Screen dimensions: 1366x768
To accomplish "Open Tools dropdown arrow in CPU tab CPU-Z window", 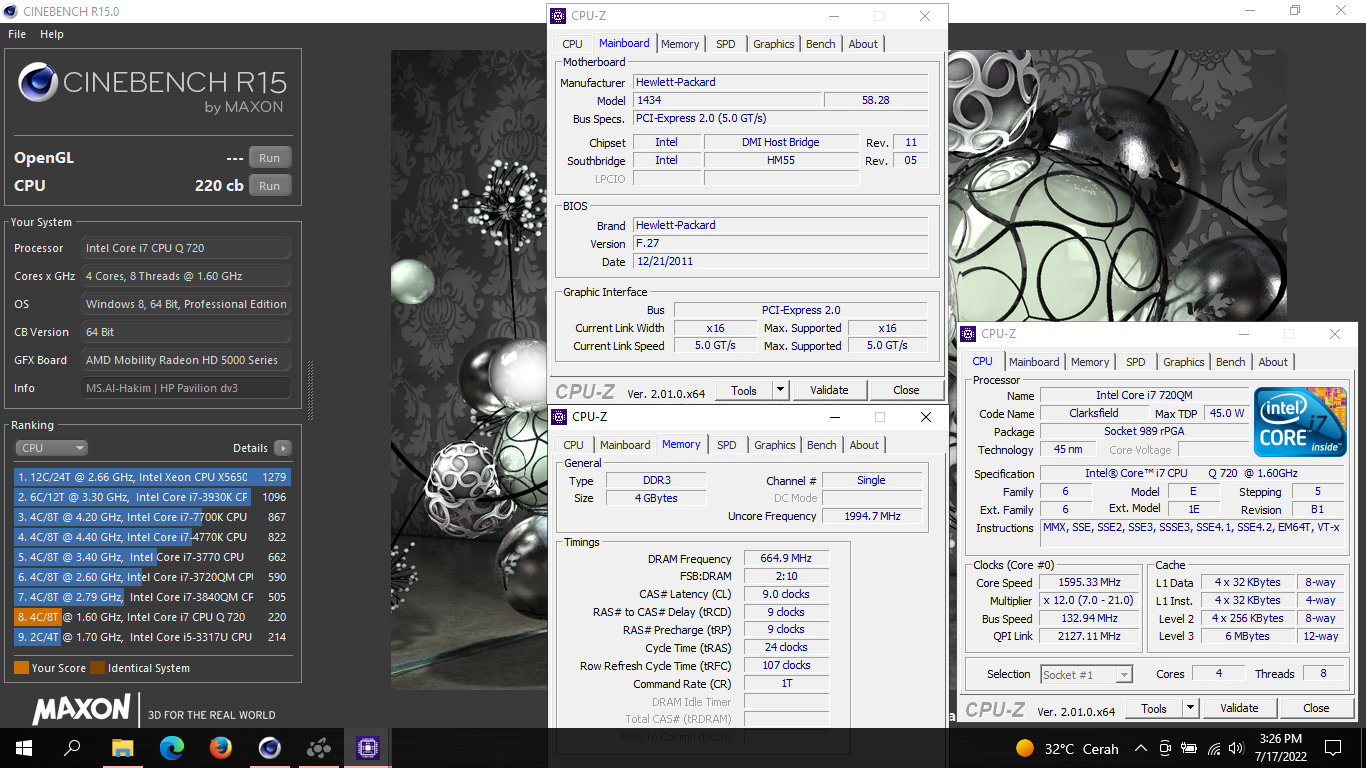I will tap(1191, 708).
